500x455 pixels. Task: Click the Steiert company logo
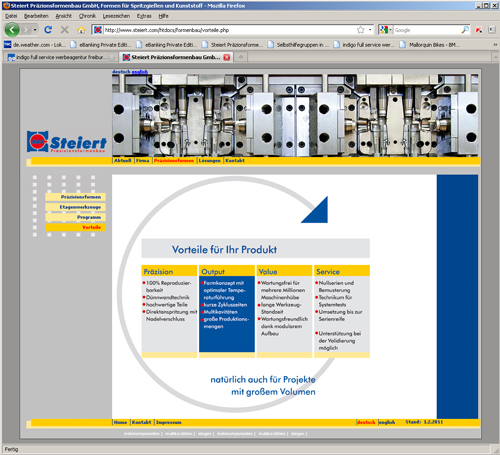pyautogui.click(x=67, y=142)
